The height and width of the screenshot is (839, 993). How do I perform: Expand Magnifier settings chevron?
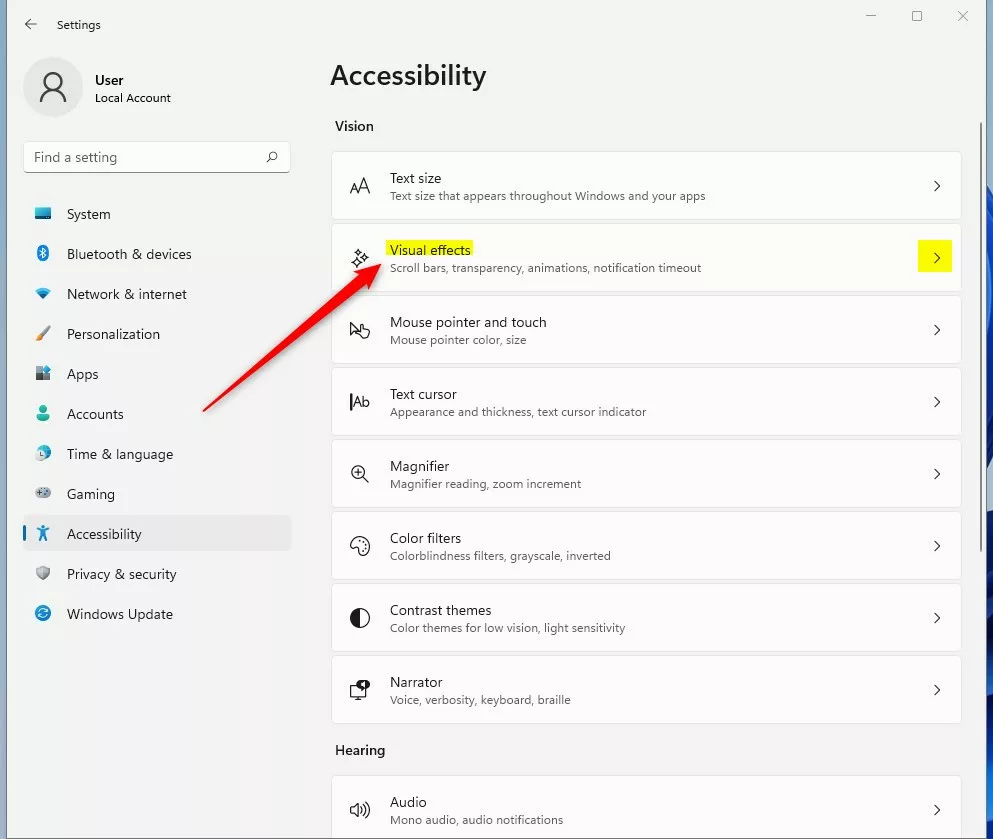937,474
